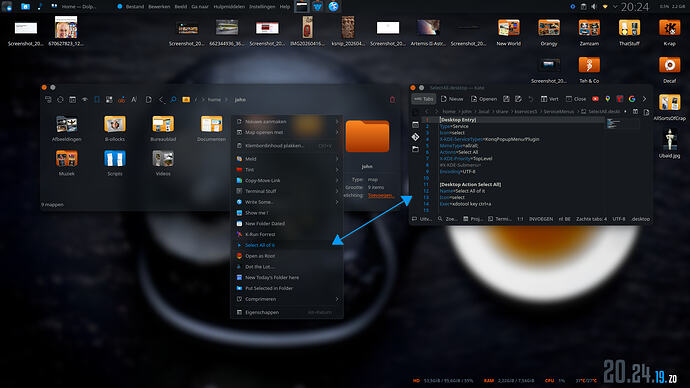Image resolution: width=690 pixels, height=388 pixels.
Task: Expand the 'Copy-Move-Link' submenu arrow
Action: pos(337,180)
